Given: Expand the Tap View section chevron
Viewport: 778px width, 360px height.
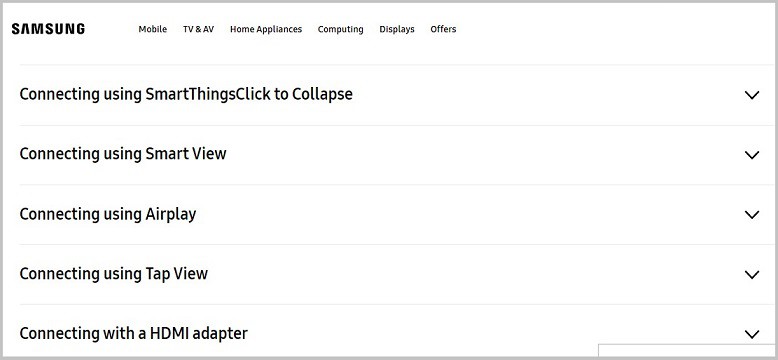Looking at the screenshot, I should pos(752,274).
